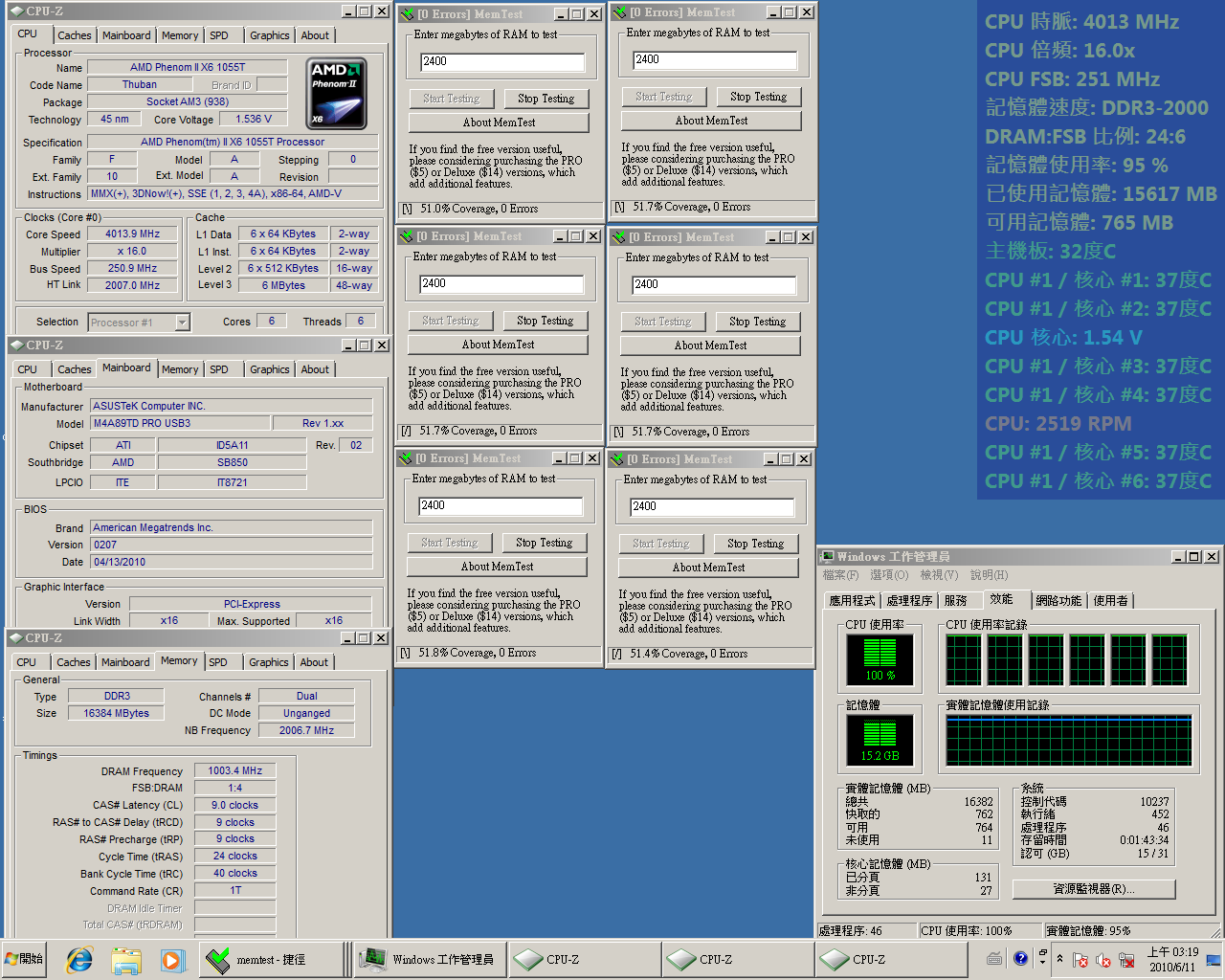Switch to Caches tab in CPU-tab CPU-Z window

pos(74,35)
